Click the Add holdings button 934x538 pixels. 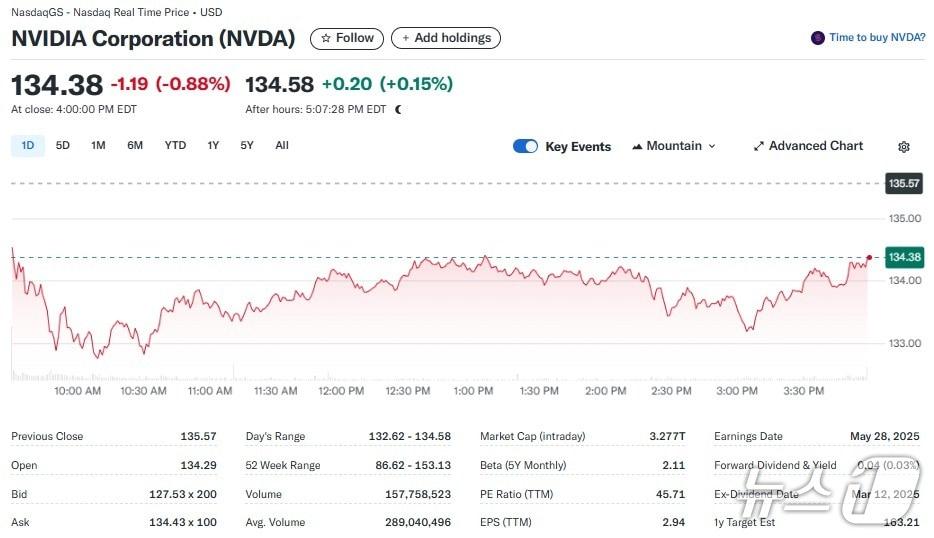(x=446, y=38)
